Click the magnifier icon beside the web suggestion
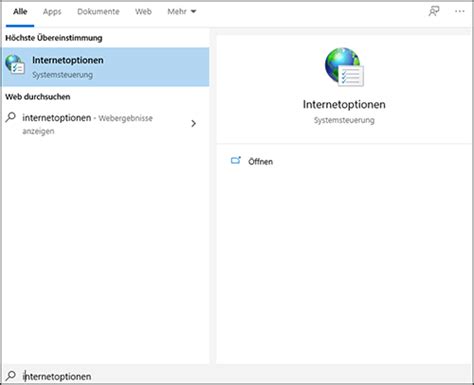This screenshot has height=385, width=474. click(11, 117)
